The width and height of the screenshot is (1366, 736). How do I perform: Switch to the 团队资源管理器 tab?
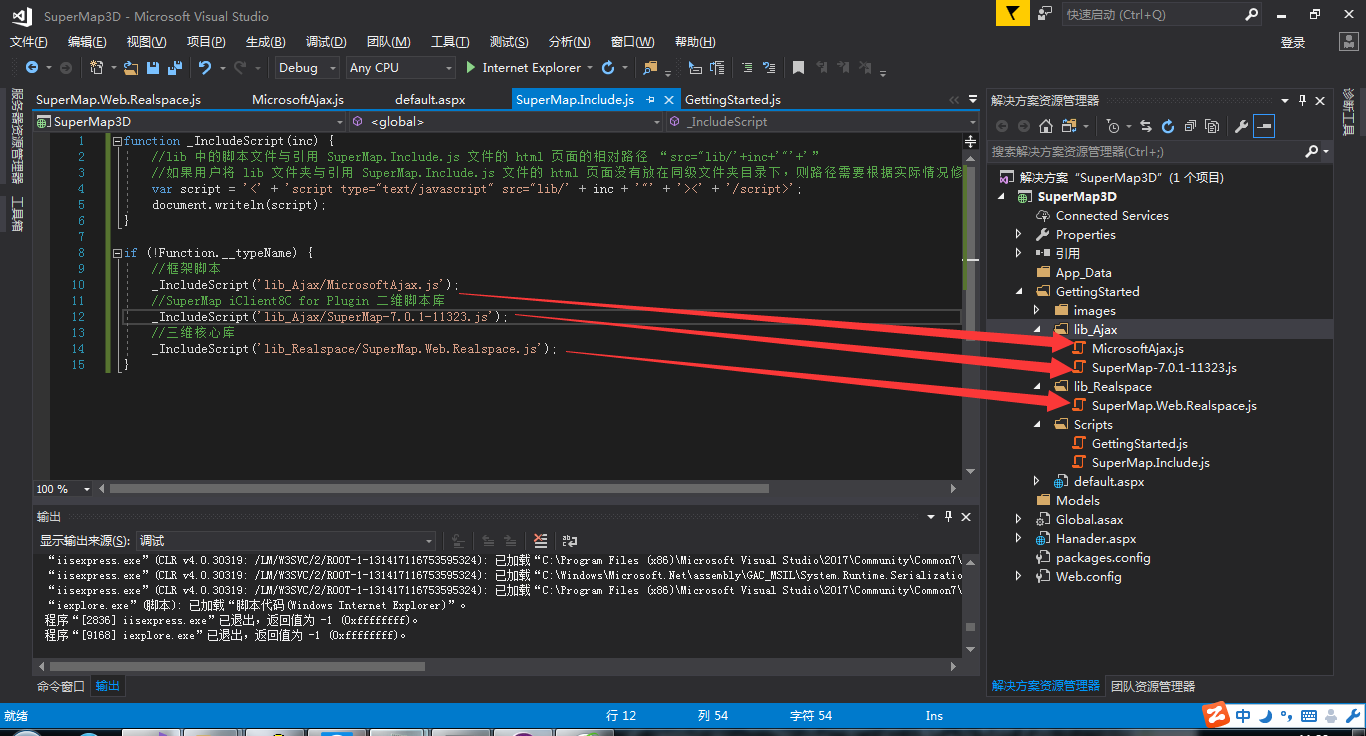(x=1153, y=686)
